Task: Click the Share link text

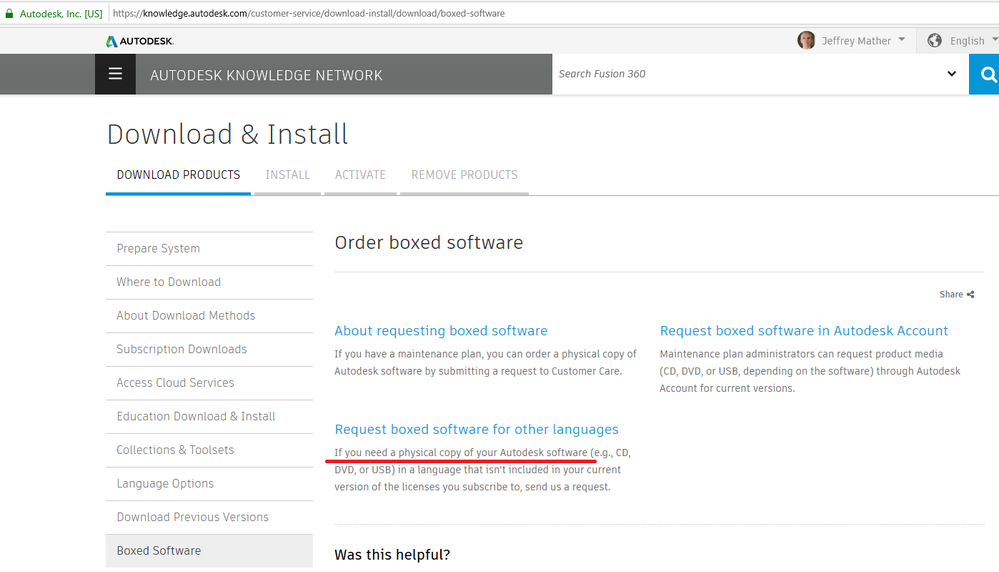Action: click(951, 294)
